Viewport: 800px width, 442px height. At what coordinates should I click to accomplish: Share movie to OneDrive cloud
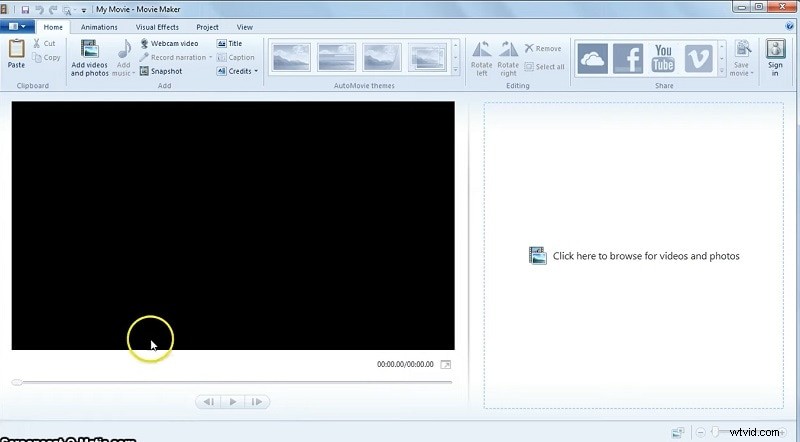[592, 58]
